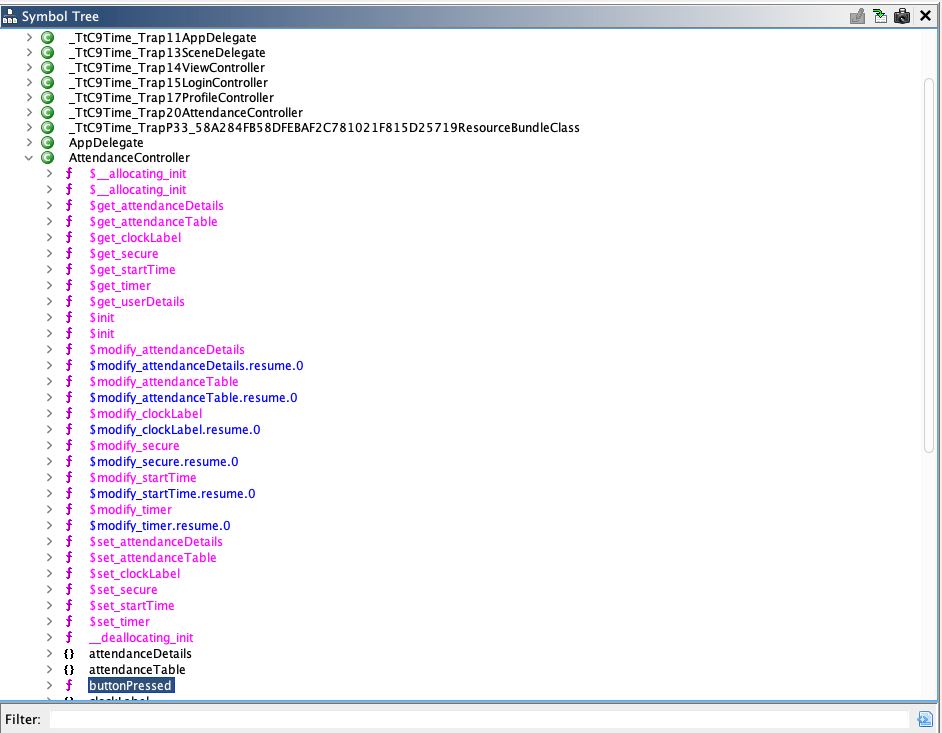Collapse the AttendanceController class node
The width and height of the screenshot is (942, 733).
(x=30, y=158)
